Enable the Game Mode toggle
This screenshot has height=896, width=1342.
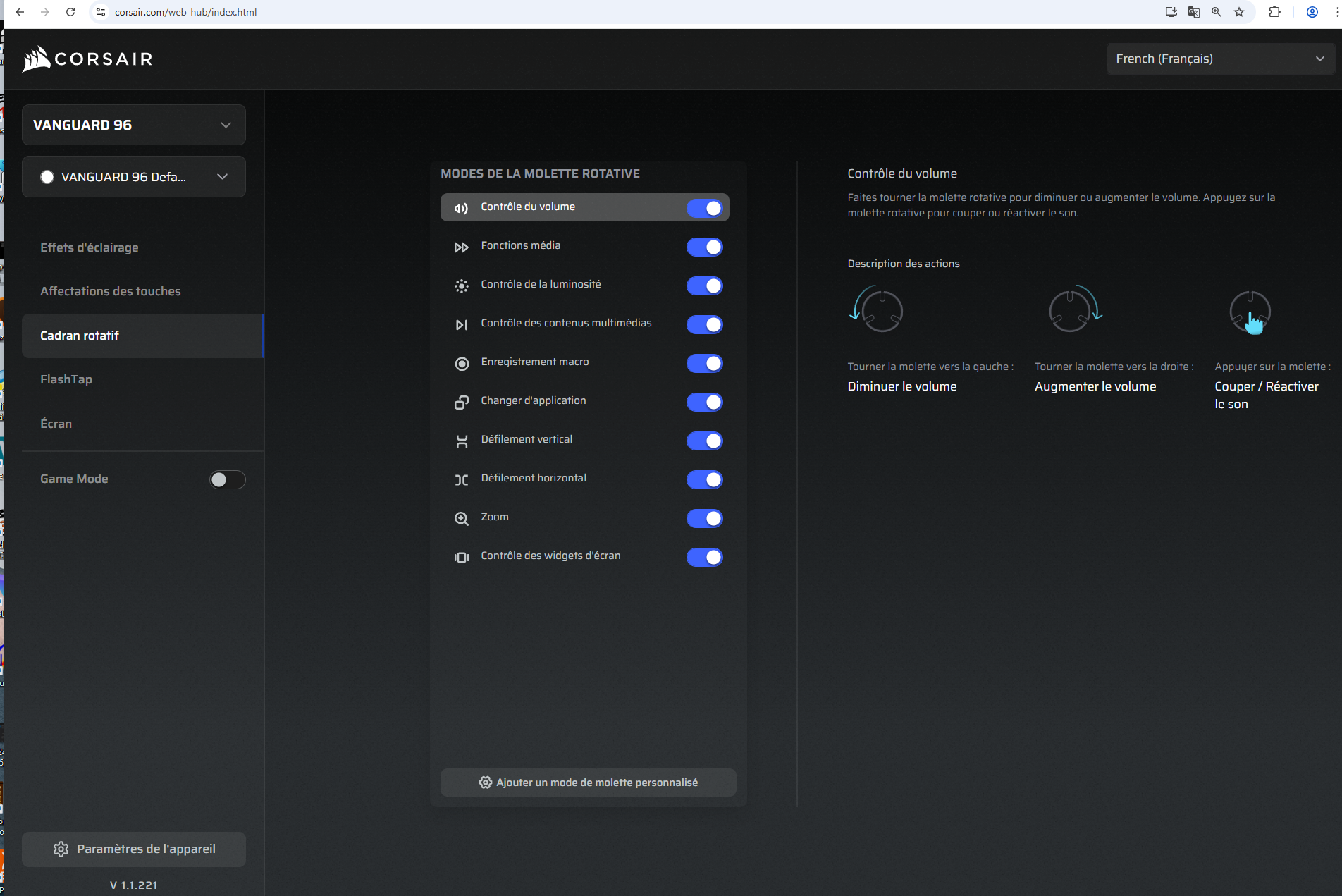tap(227, 479)
